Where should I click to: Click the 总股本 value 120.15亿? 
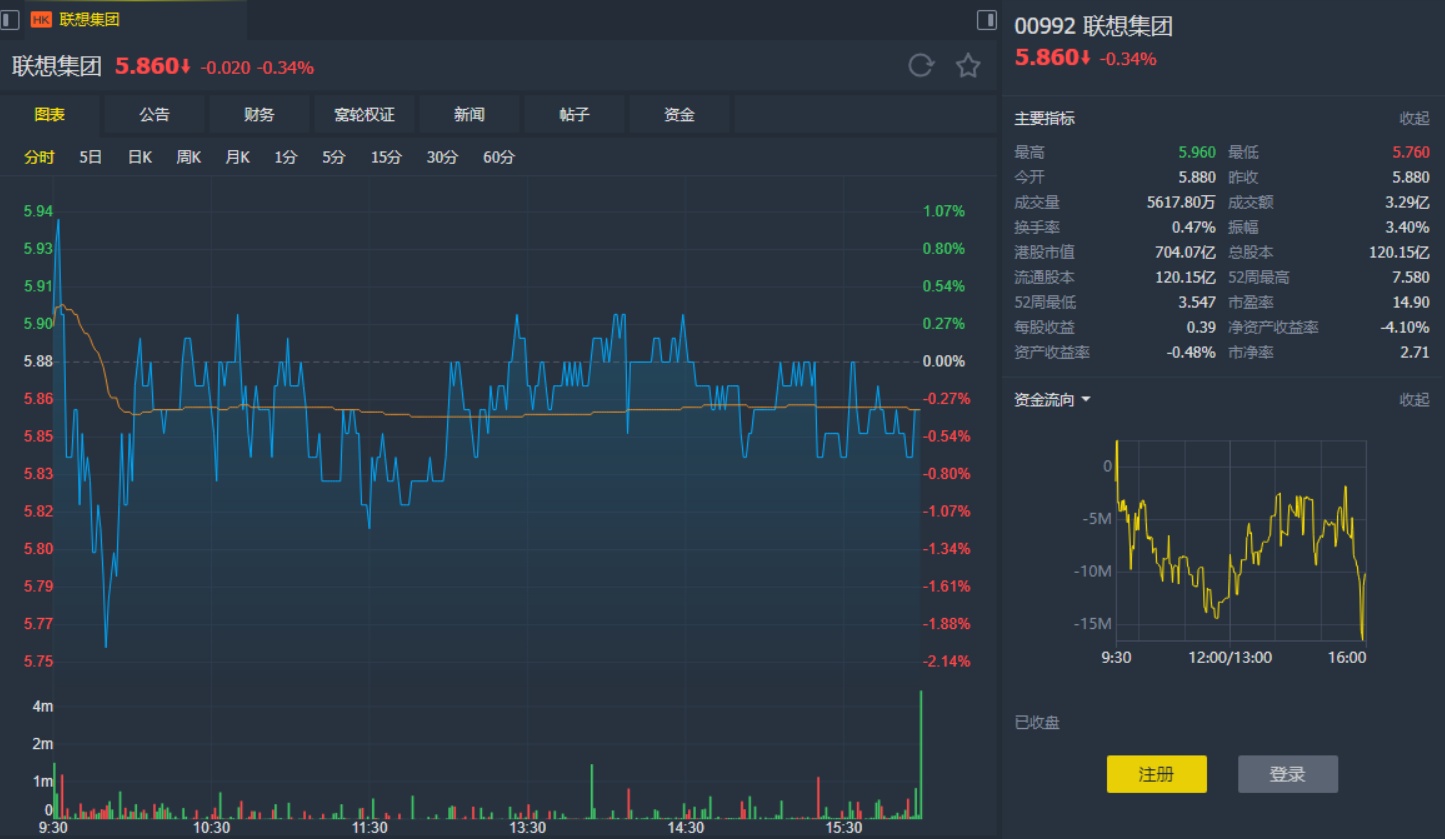click(1400, 253)
